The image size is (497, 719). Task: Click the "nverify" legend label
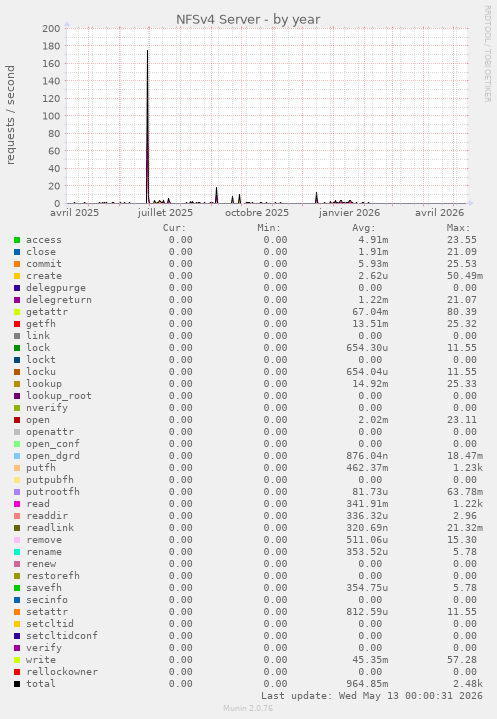click(x=47, y=408)
